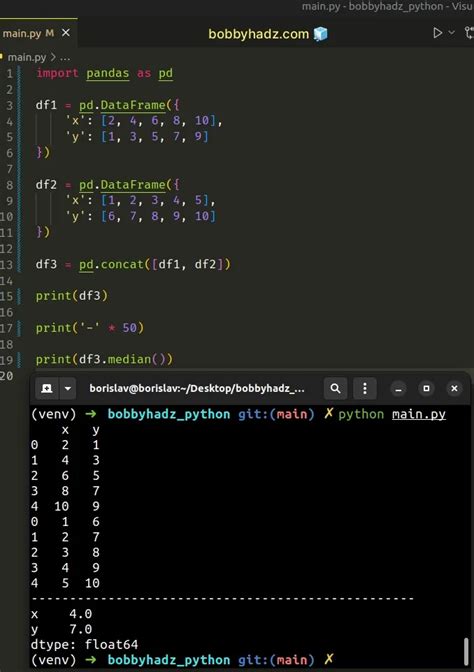Screen dimensions: 474x672
Task: Click 'dtype: float64' terminal output
Action: (84, 644)
